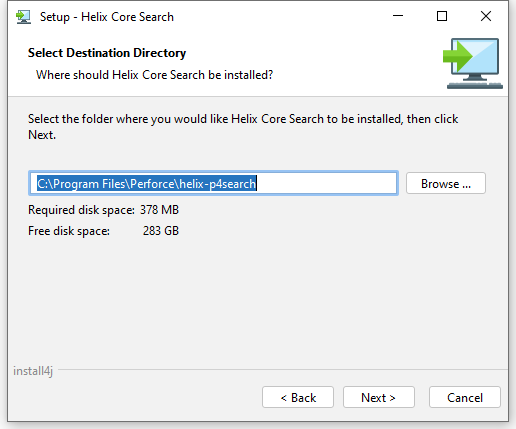Click the 'Free disk space:' label
The image size is (516, 429).
point(69,231)
